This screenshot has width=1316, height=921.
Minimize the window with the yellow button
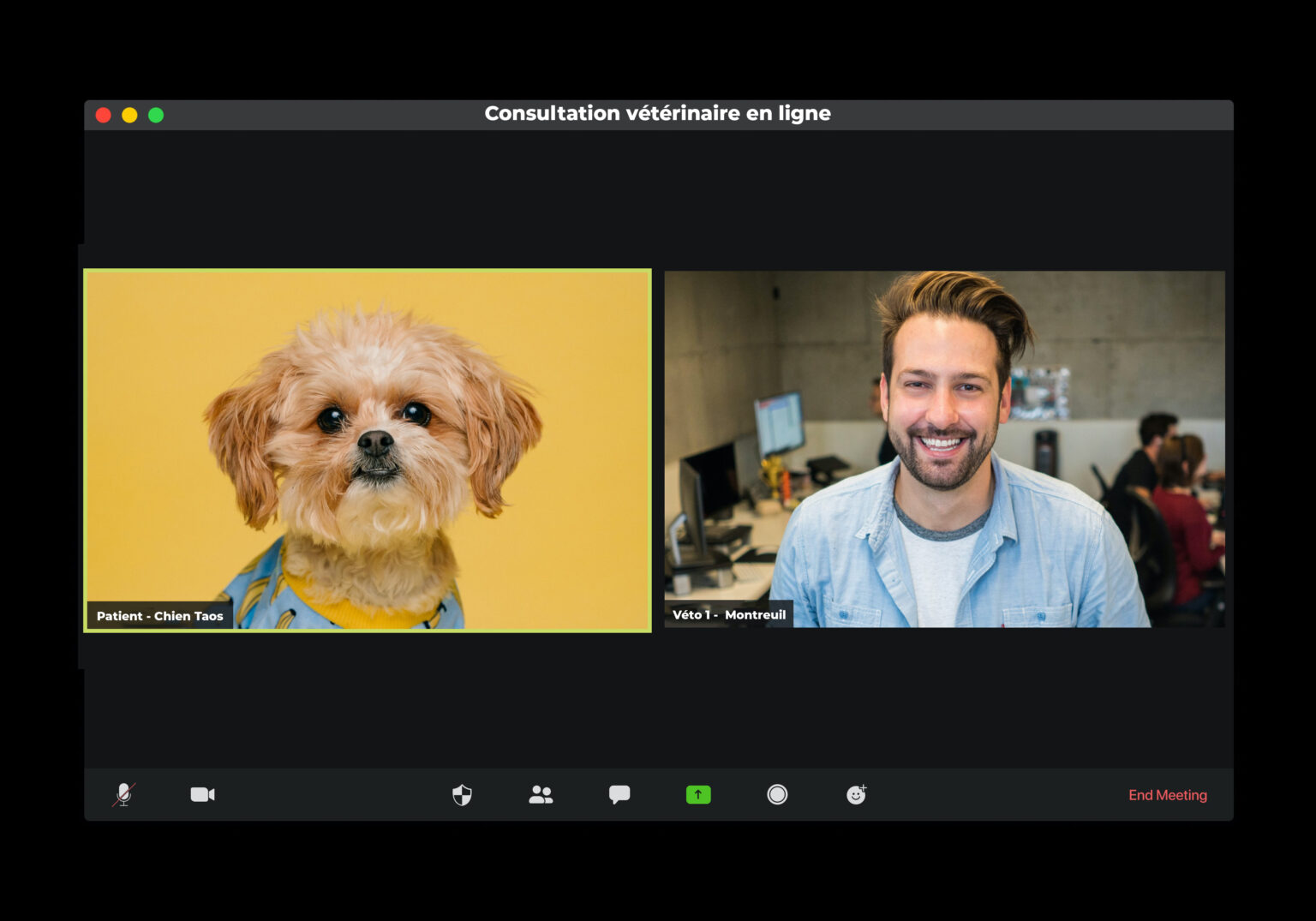coord(129,114)
